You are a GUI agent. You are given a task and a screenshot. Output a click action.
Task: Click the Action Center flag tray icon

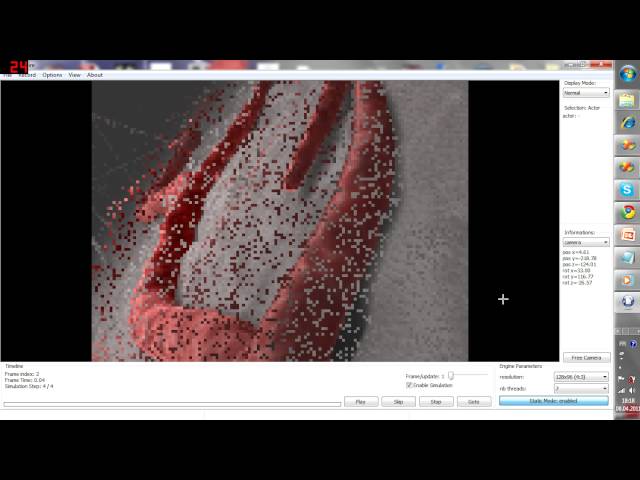[622, 379]
